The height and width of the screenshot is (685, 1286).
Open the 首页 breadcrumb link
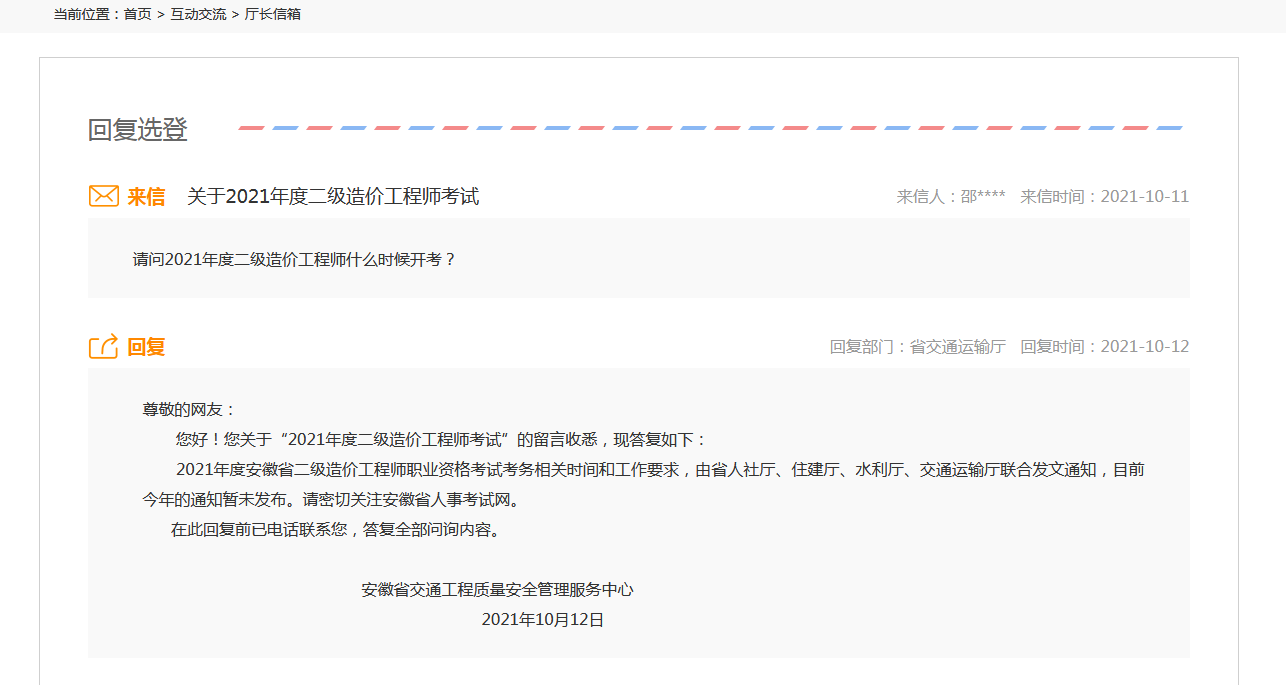[138, 14]
